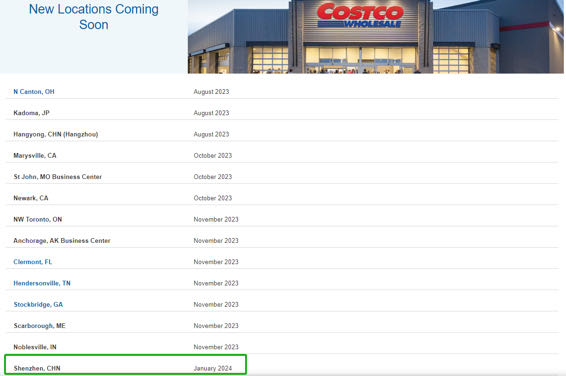Select the Scarborough, ME location entry
The image size is (566, 376).
[x=39, y=326]
